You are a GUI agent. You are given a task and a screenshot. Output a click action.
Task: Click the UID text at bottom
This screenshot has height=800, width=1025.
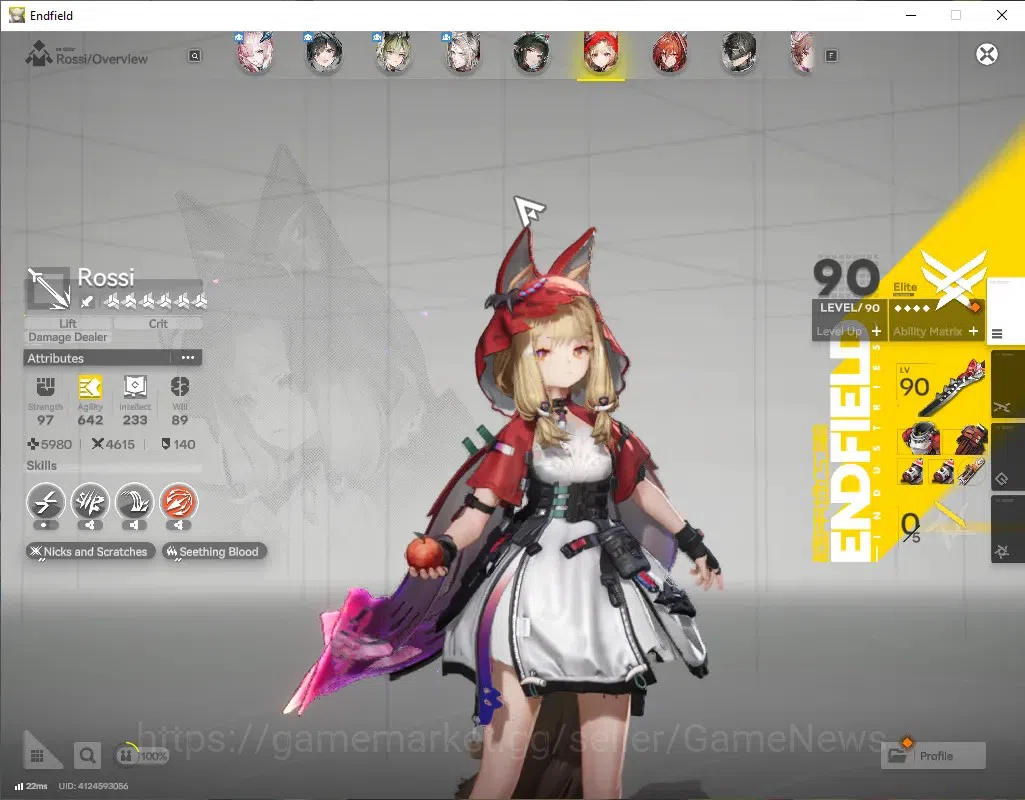click(x=93, y=786)
